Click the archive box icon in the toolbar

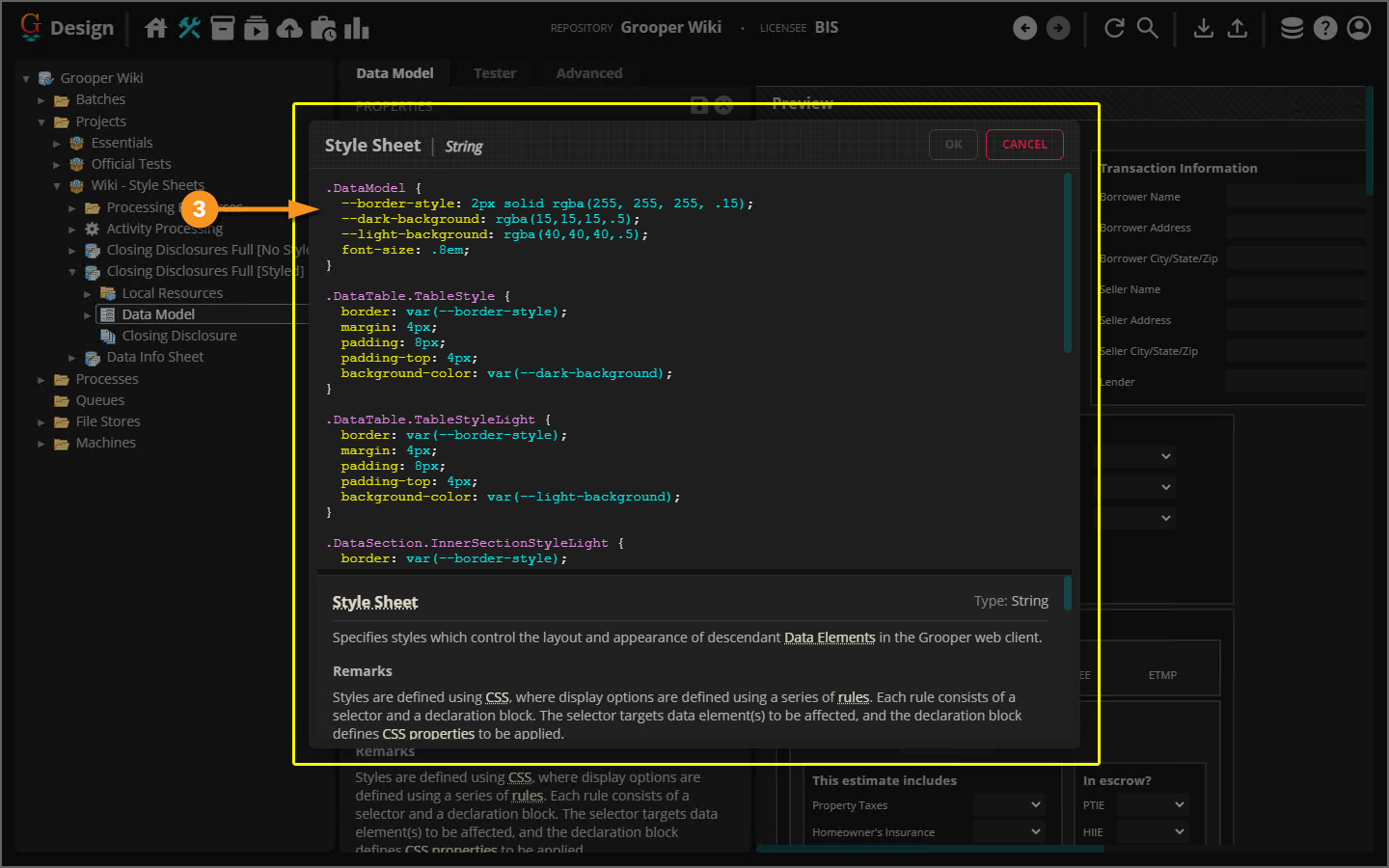pos(223,28)
